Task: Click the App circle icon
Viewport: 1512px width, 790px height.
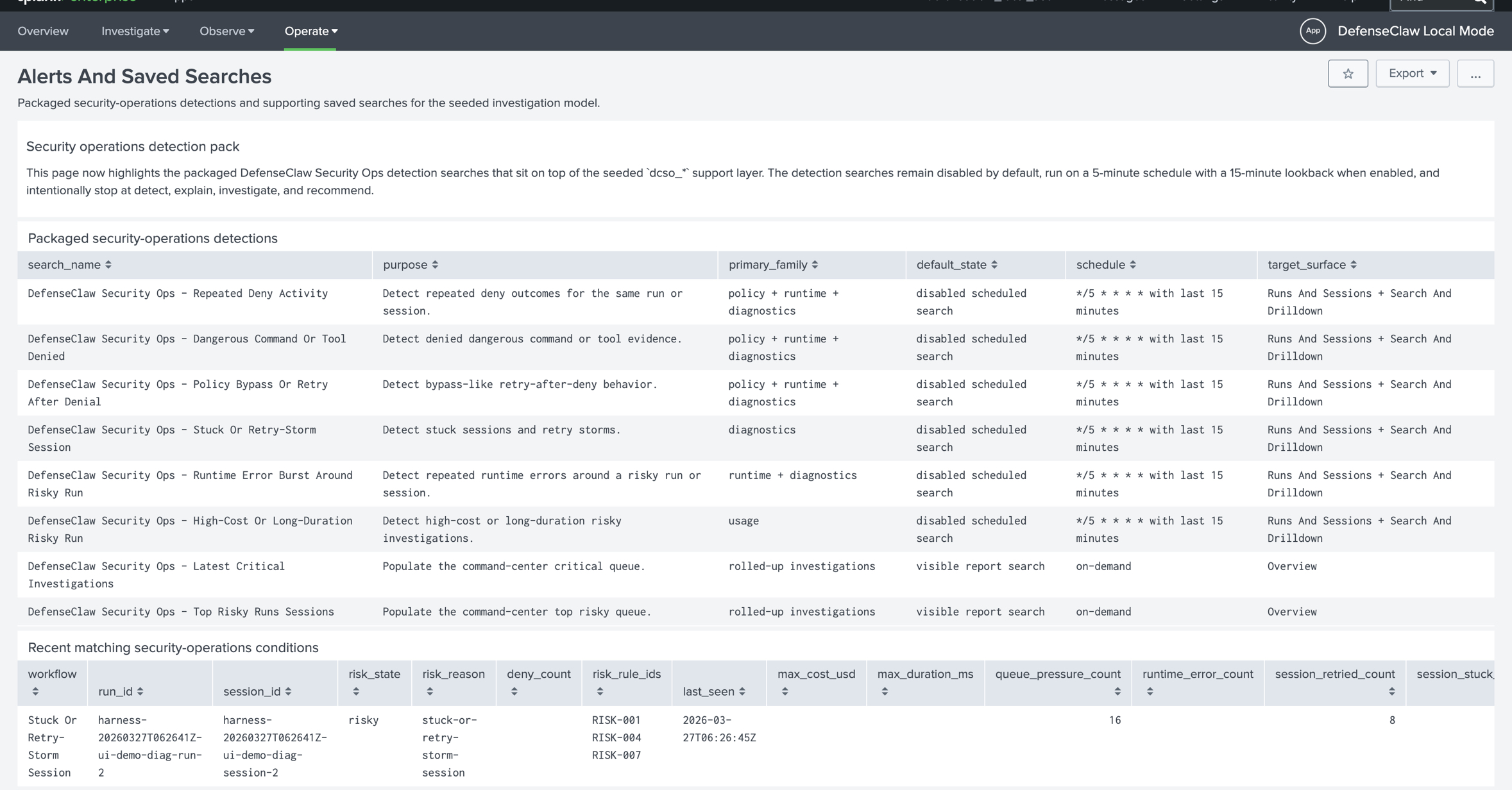Action: pyautogui.click(x=1312, y=31)
